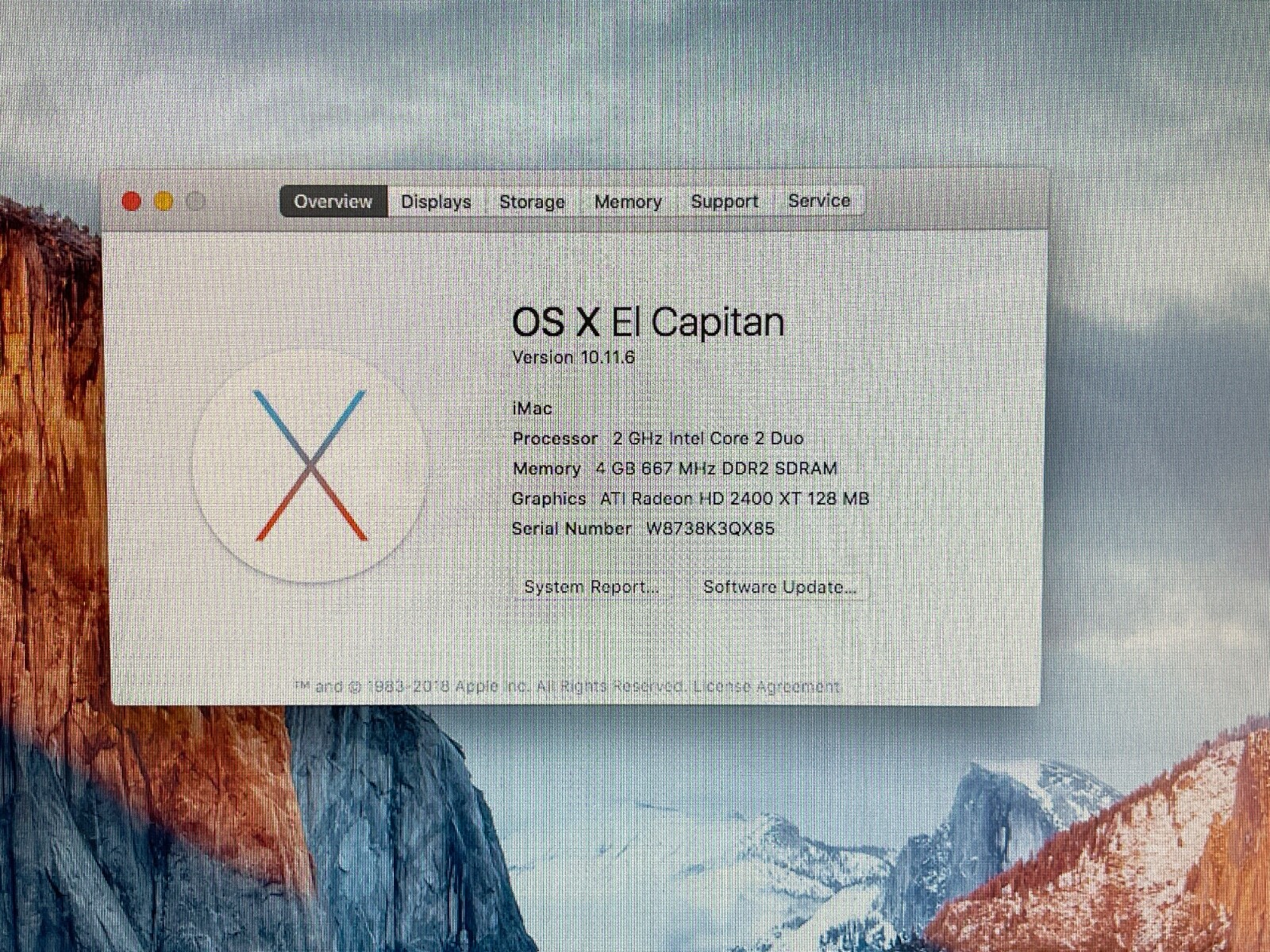Open the Storage tab

pos(532,202)
